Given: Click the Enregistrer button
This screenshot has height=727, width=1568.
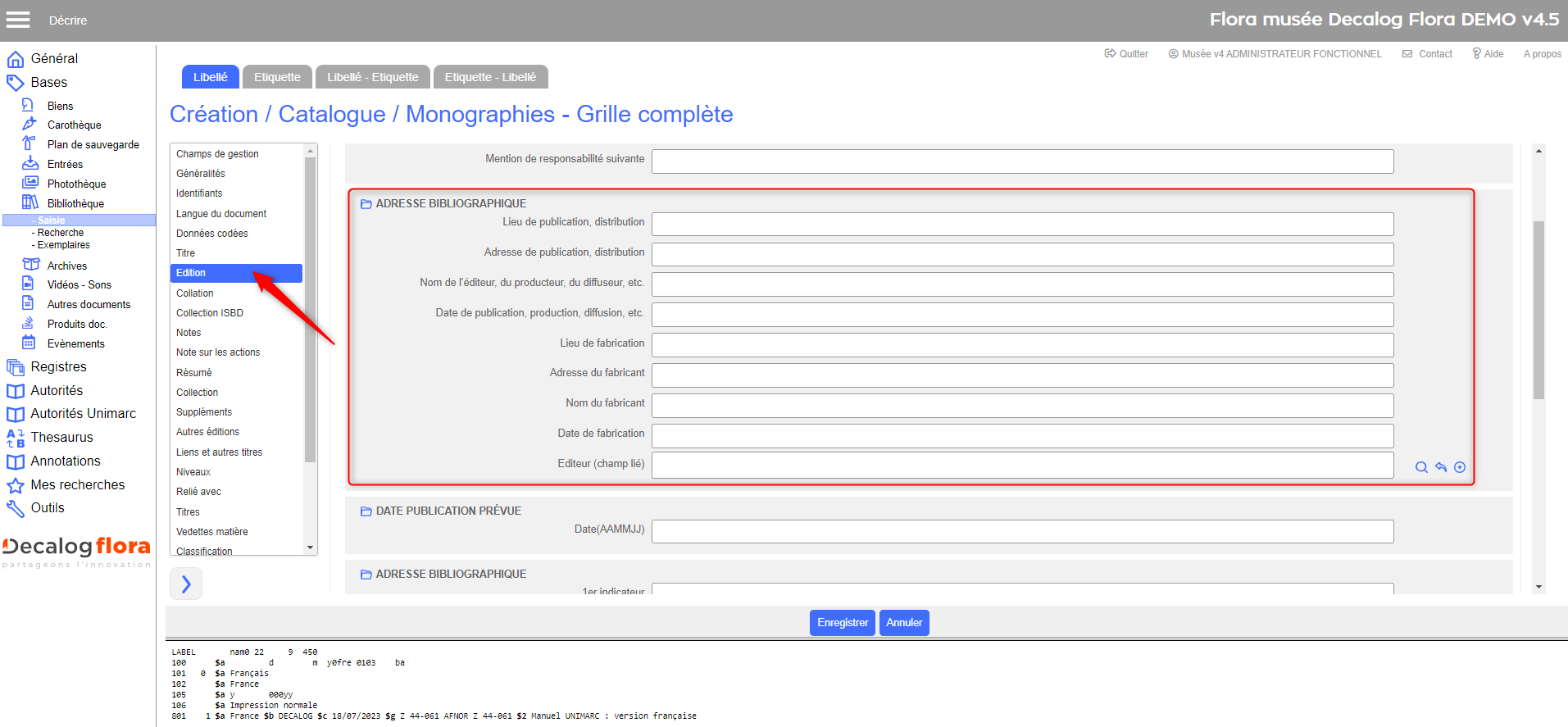Looking at the screenshot, I should pyautogui.click(x=843, y=622).
